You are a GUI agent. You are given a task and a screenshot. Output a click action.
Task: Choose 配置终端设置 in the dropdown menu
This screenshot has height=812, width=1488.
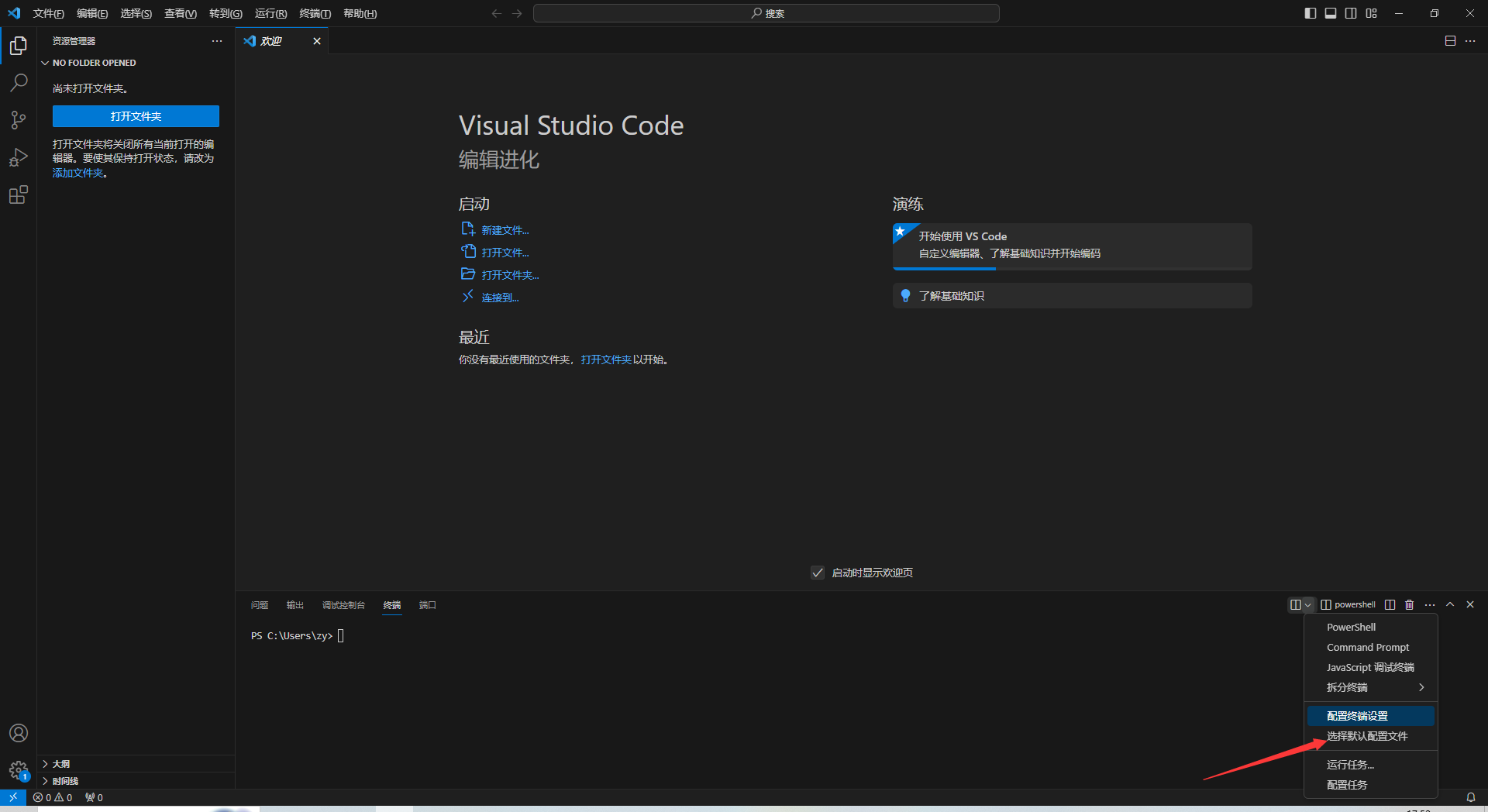coord(1370,716)
